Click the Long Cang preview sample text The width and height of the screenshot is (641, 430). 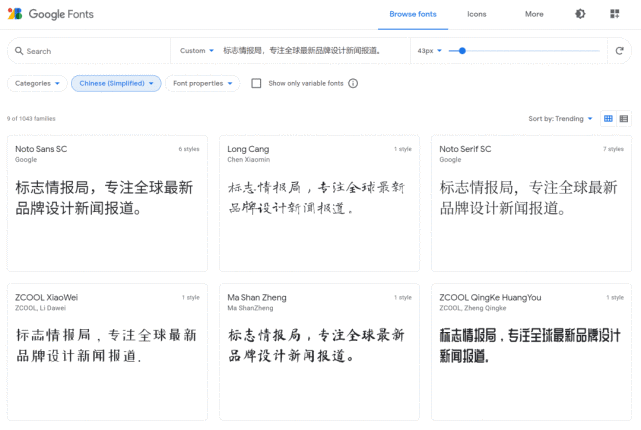[316, 198]
